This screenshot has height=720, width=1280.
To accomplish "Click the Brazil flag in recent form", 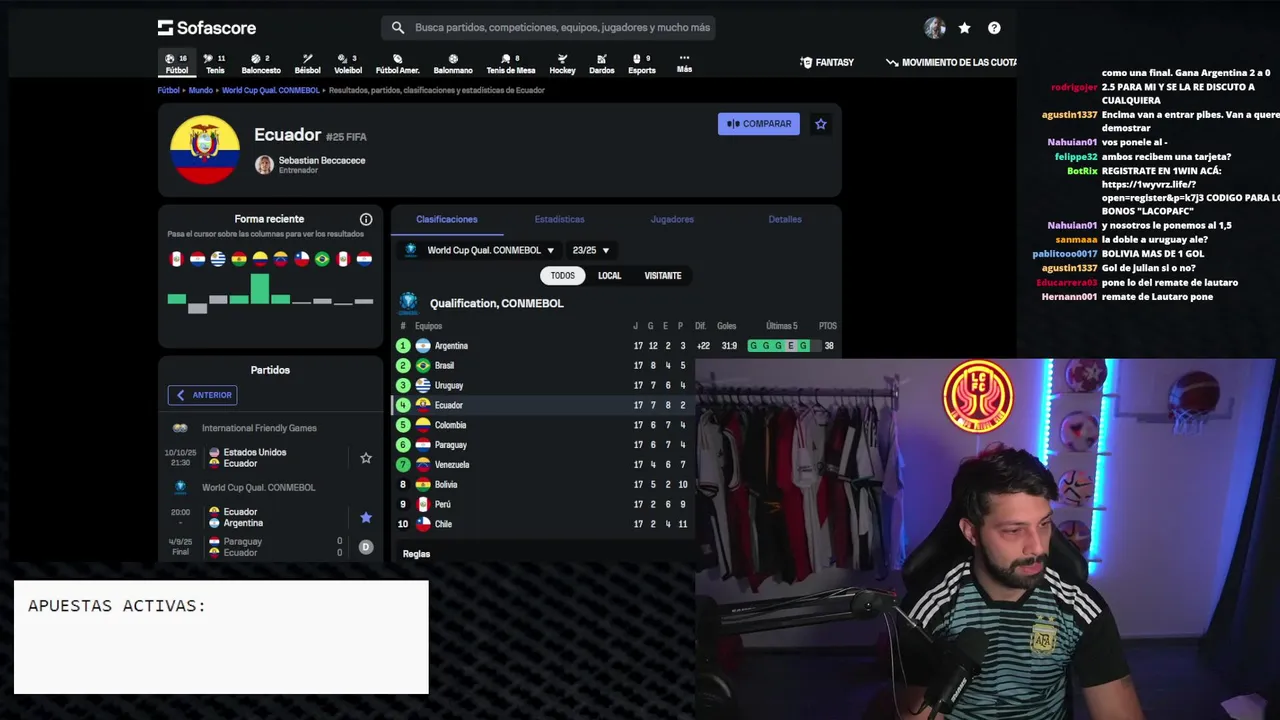I will pyautogui.click(x=322, y=259).
